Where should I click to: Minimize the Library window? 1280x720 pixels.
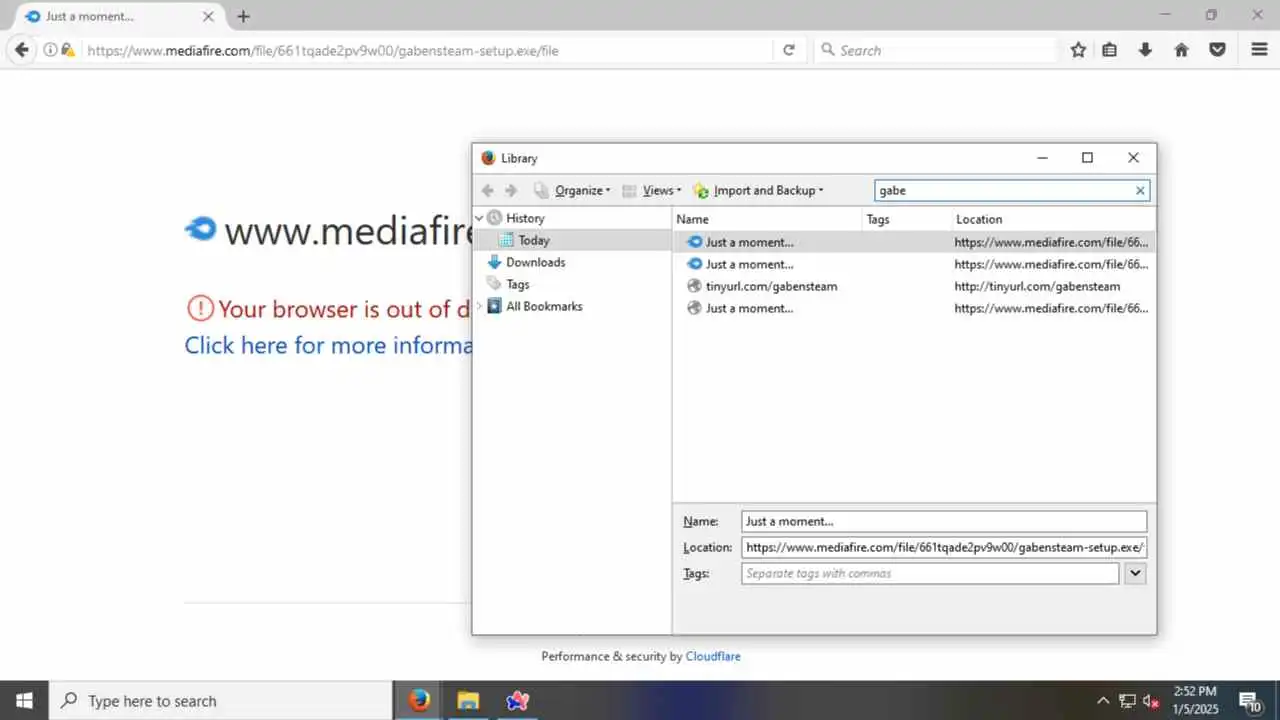coord(1042,158)
